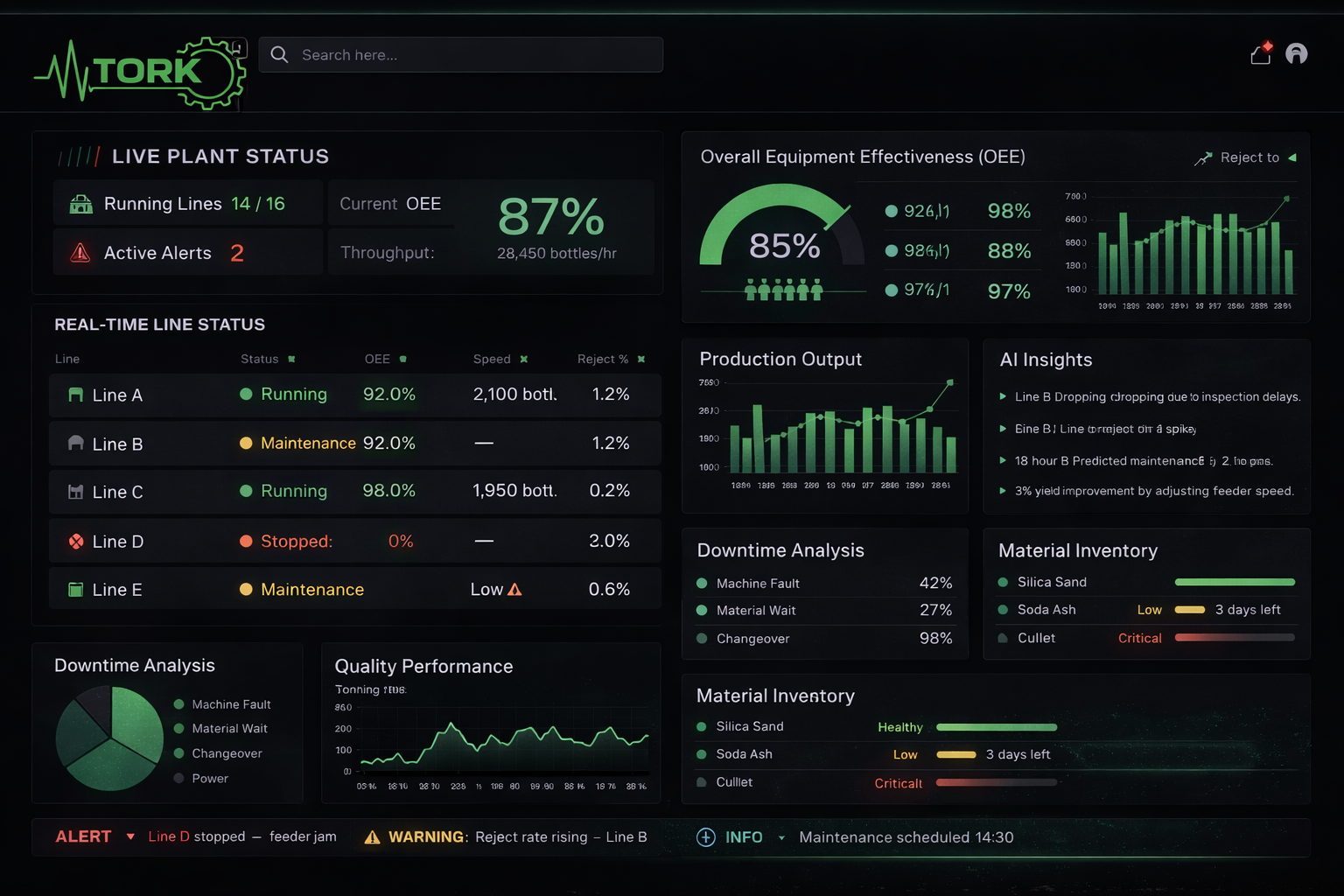
Task: Sort by the Status column marker
Action: [x=291, y=359]
